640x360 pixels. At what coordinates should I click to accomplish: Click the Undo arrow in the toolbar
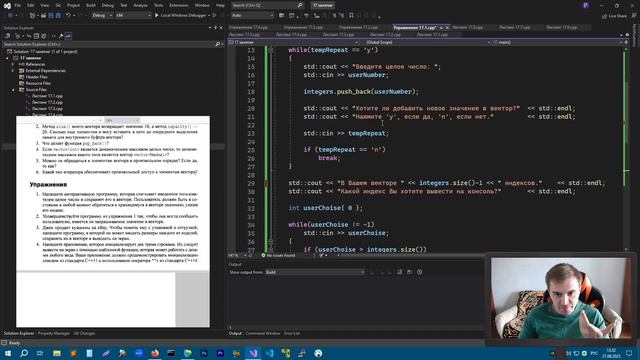69,16
